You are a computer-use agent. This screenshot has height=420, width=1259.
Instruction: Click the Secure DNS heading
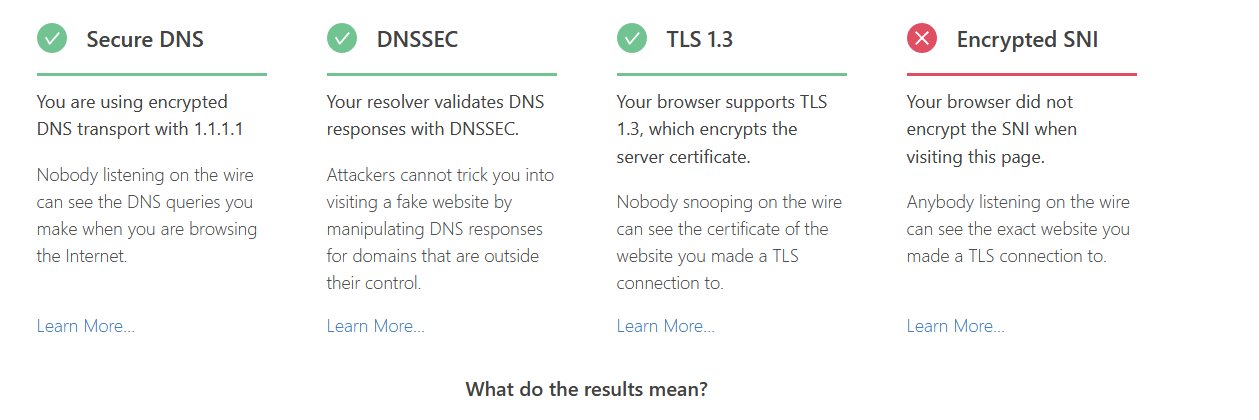(x=145, y=40)
